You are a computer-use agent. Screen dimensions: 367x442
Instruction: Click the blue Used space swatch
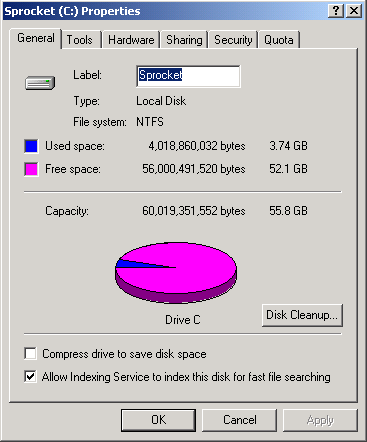pos(31,146)
